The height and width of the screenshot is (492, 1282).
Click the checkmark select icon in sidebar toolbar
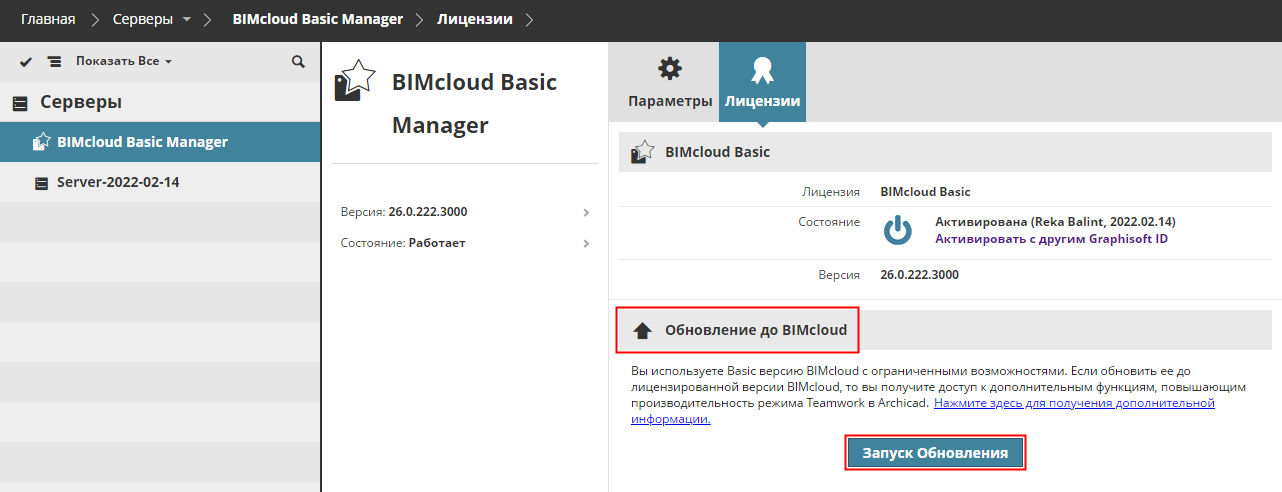[x=27, y=62]
